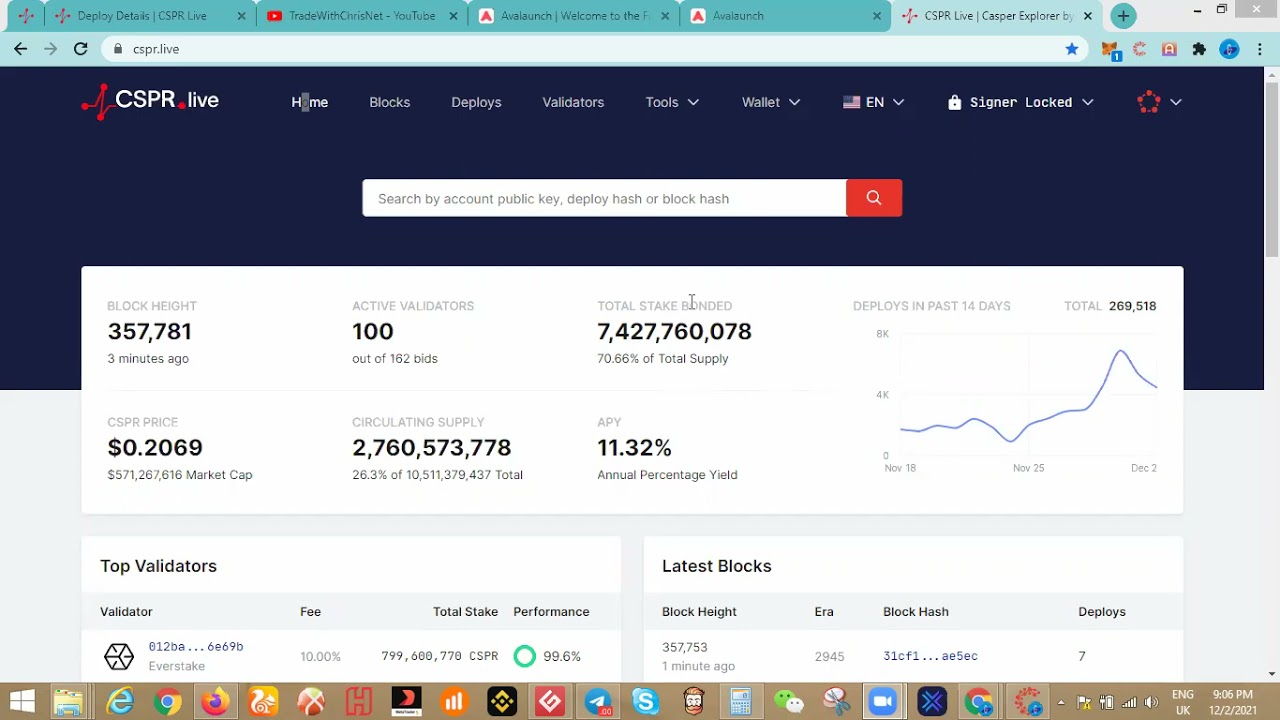Open validator link 012ba...6e69b

click(196, 647)
